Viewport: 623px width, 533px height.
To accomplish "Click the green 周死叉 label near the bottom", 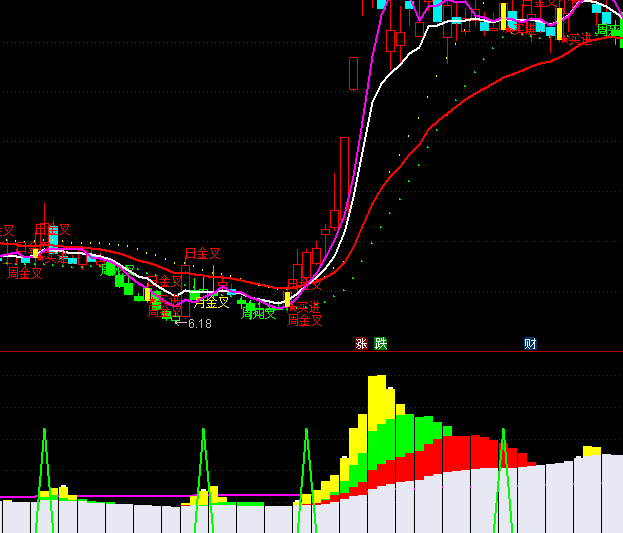I will [259, 313].
